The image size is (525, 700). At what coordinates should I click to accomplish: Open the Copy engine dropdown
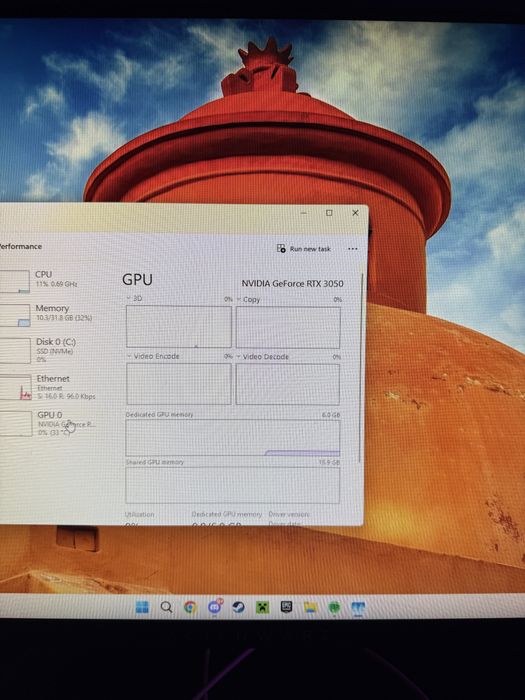coord(248,300)
